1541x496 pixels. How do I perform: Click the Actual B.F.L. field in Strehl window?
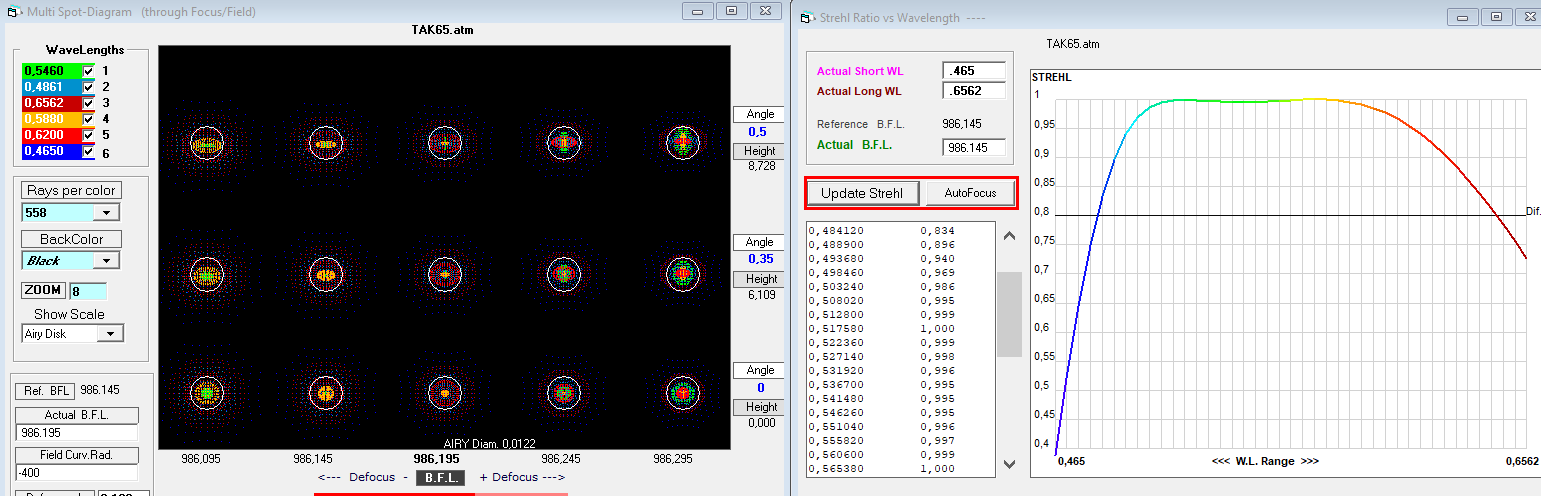[x=973, y=147]
